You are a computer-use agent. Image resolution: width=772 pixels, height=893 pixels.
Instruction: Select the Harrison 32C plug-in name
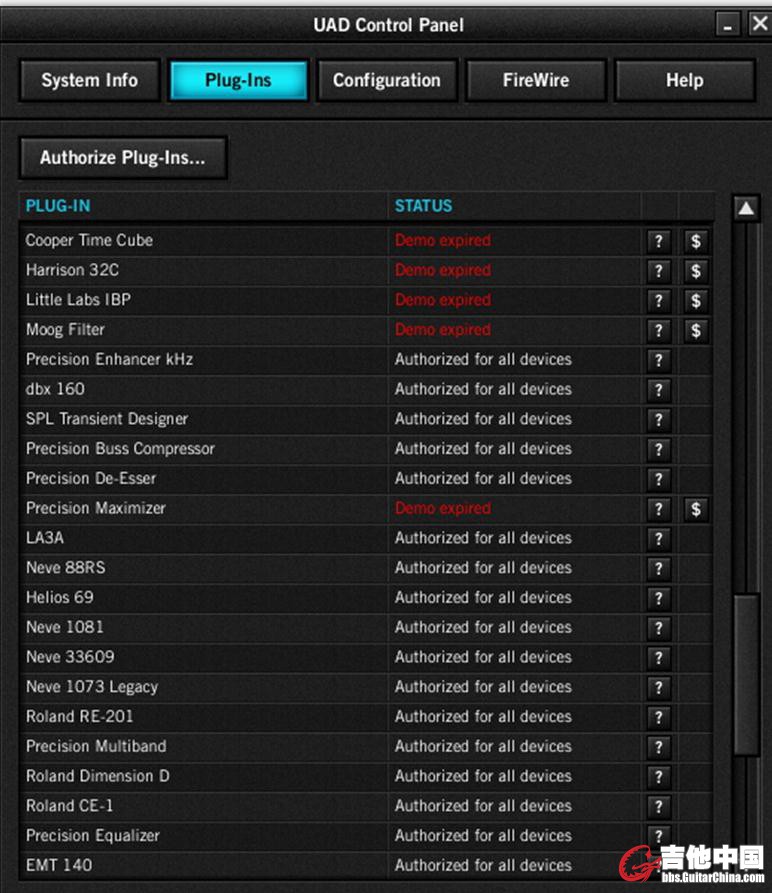coord(72,270)
